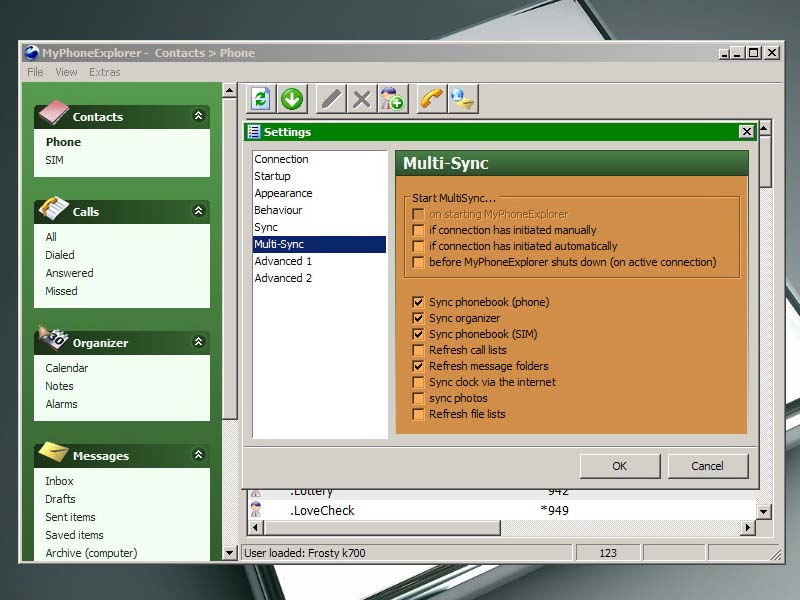This screenshot has height=600, width=800.
Task: Open Alarms in Organizer
Action: click(61, 404)
